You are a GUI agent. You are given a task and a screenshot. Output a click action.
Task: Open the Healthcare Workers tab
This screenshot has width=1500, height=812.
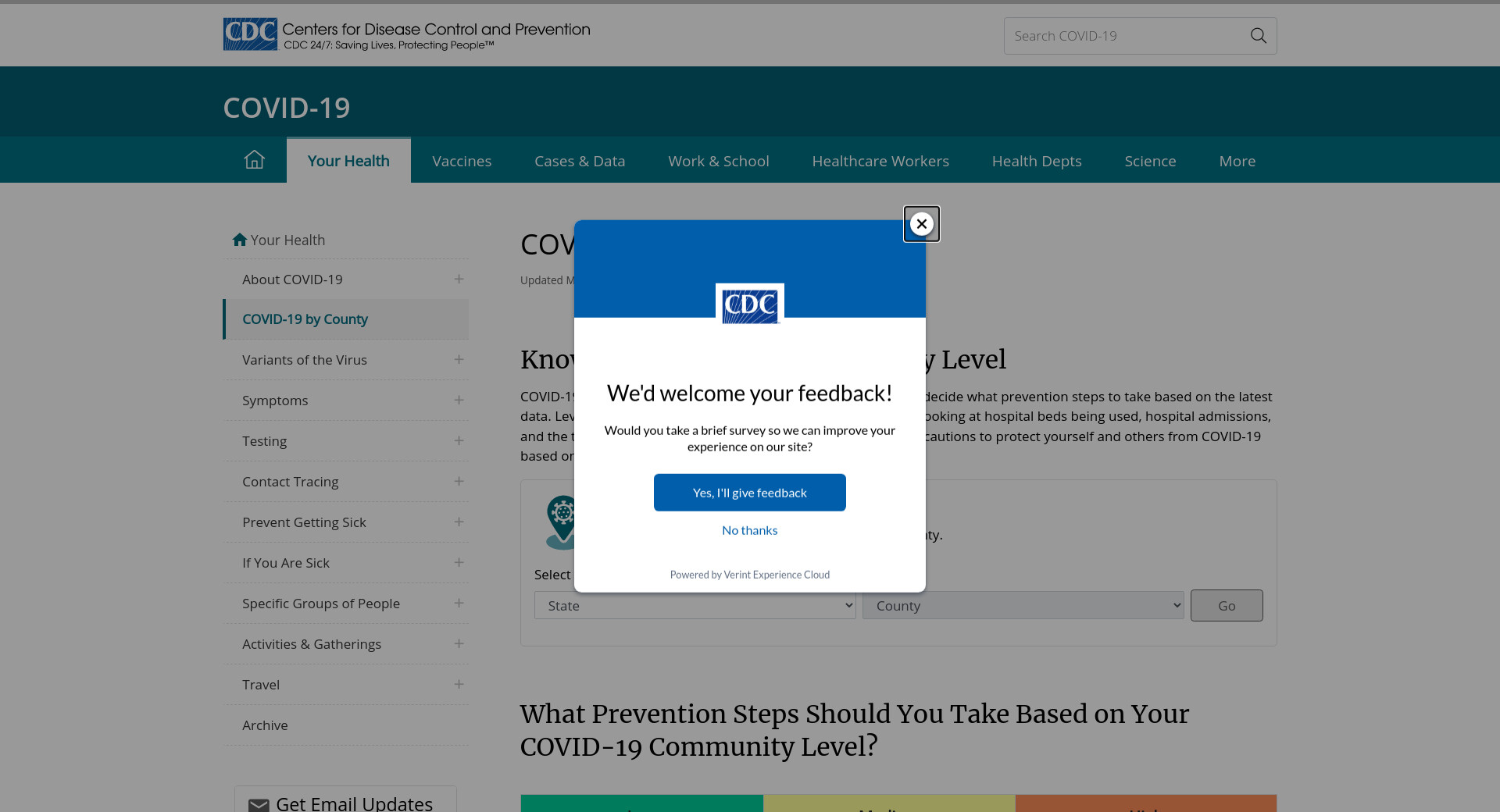tap(880, 161)
